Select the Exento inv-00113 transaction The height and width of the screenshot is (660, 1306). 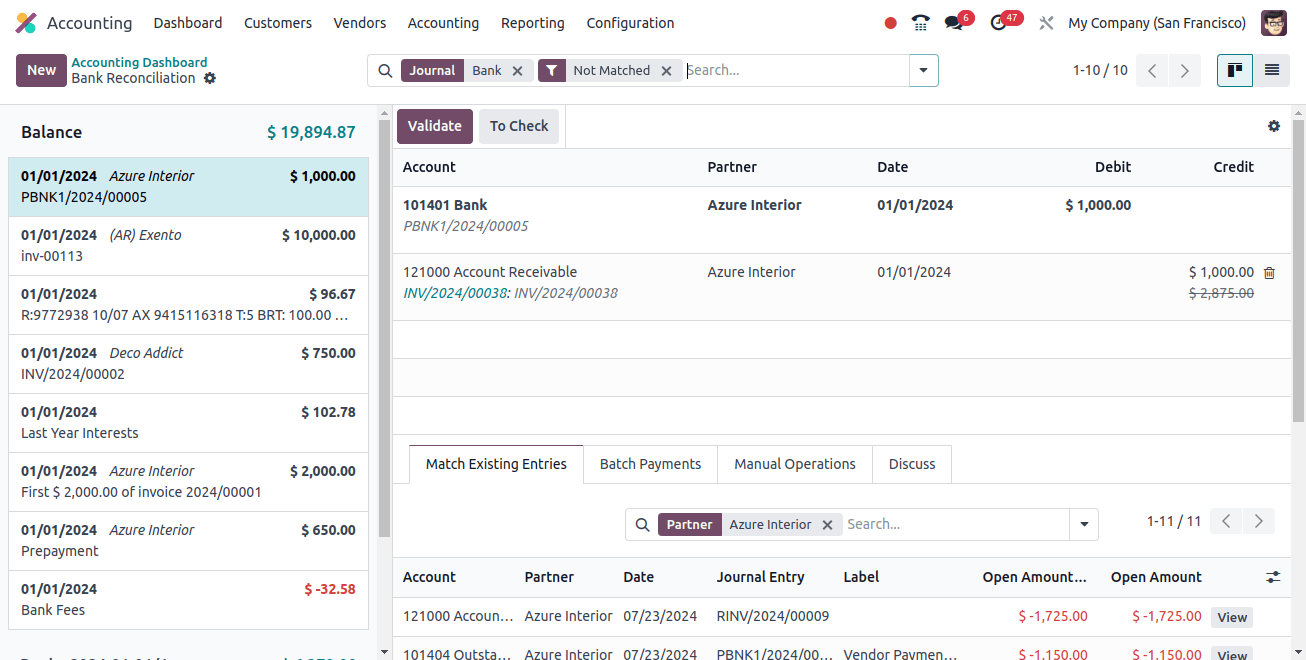188,246
